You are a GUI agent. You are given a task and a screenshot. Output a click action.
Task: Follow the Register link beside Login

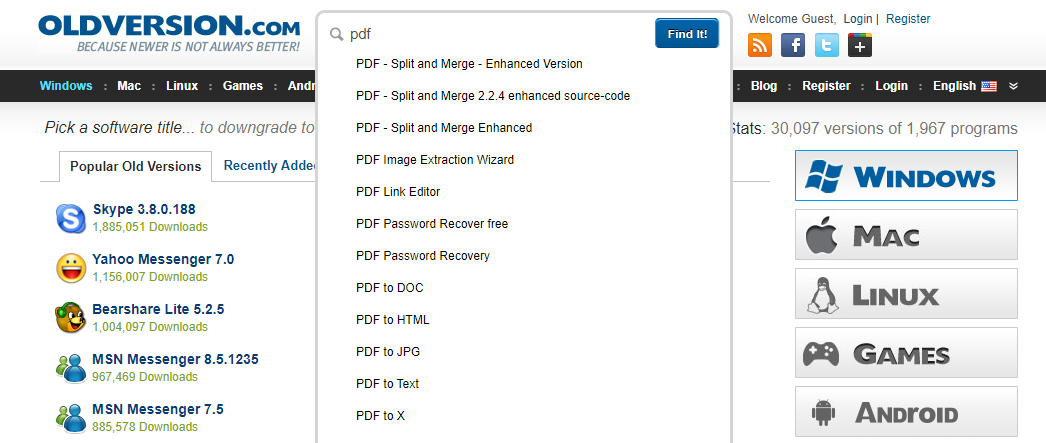click(x=908, y=19)
